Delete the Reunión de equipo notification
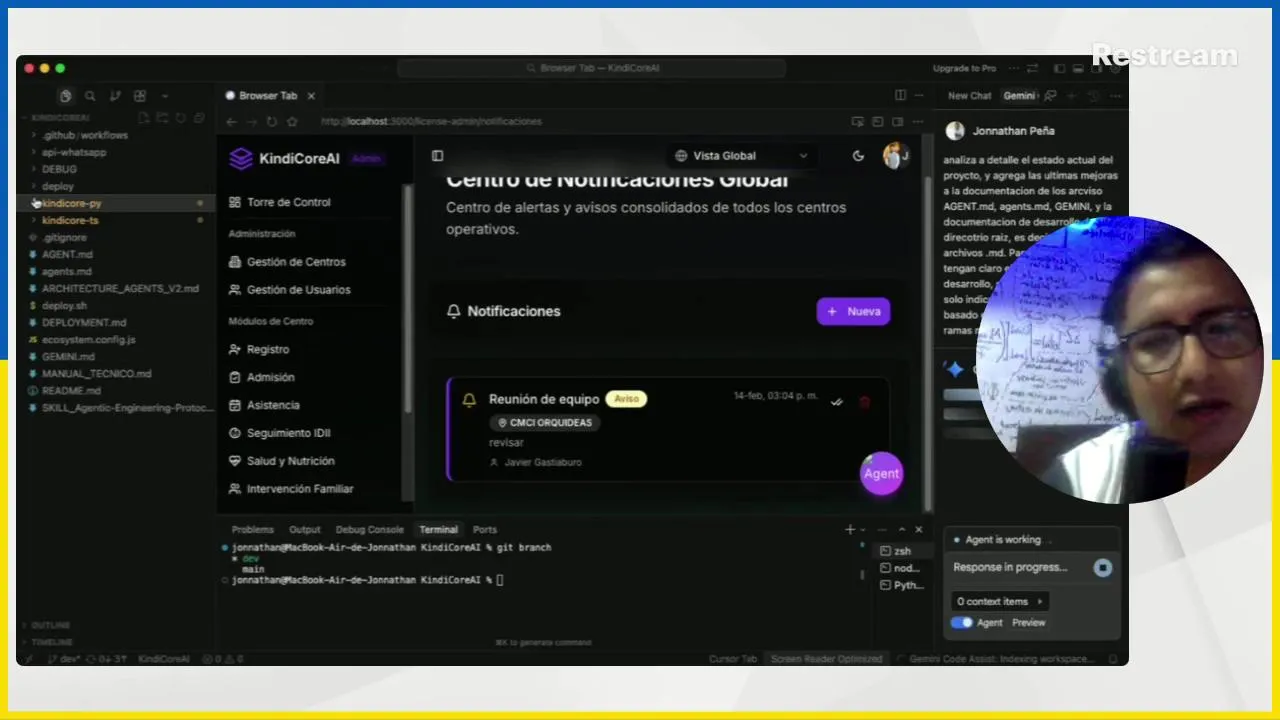 point(865,402)
